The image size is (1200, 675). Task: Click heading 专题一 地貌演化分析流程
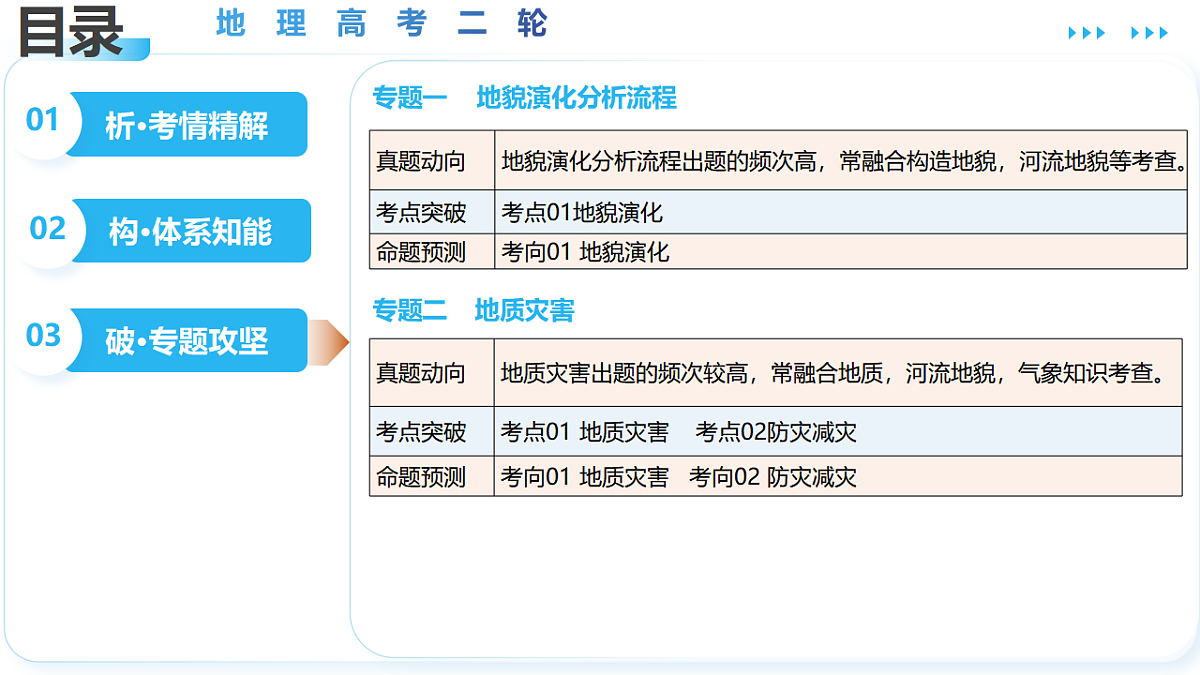(525, 97)
